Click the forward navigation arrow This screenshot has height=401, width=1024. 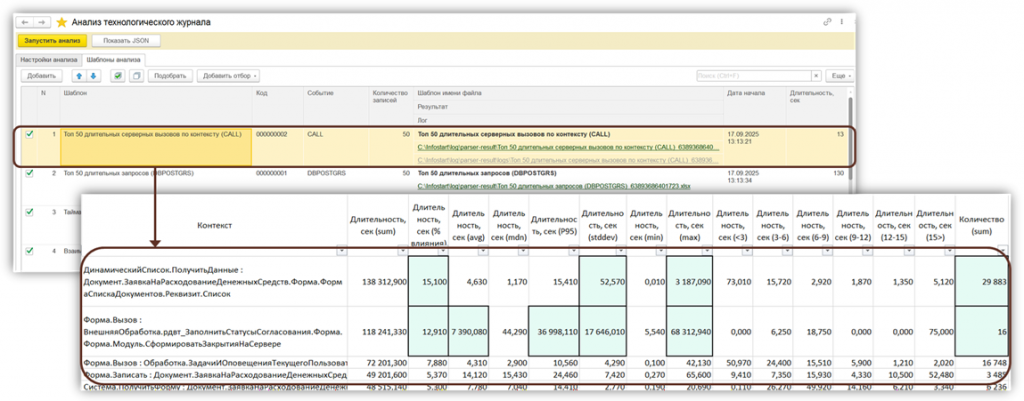coord(42,21)
